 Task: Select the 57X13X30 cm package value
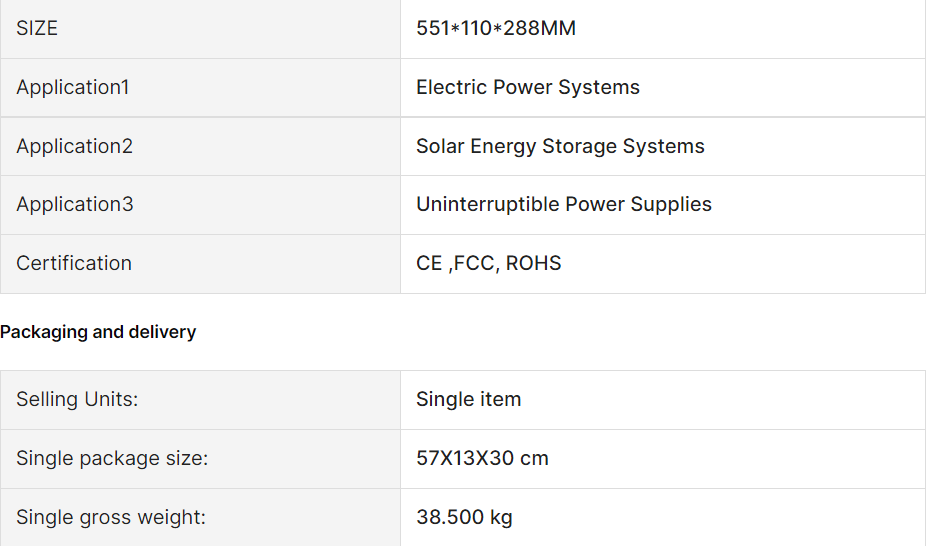(x=482, y=458)
